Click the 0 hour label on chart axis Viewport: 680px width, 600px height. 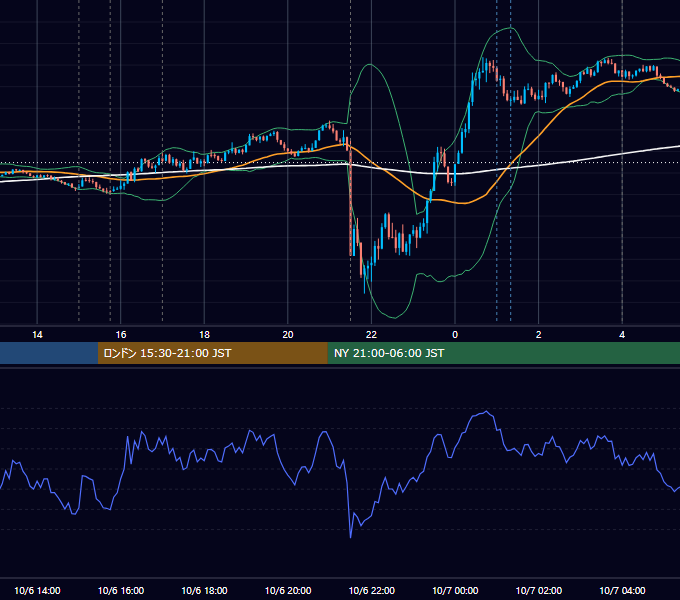[x=455, y=335]
